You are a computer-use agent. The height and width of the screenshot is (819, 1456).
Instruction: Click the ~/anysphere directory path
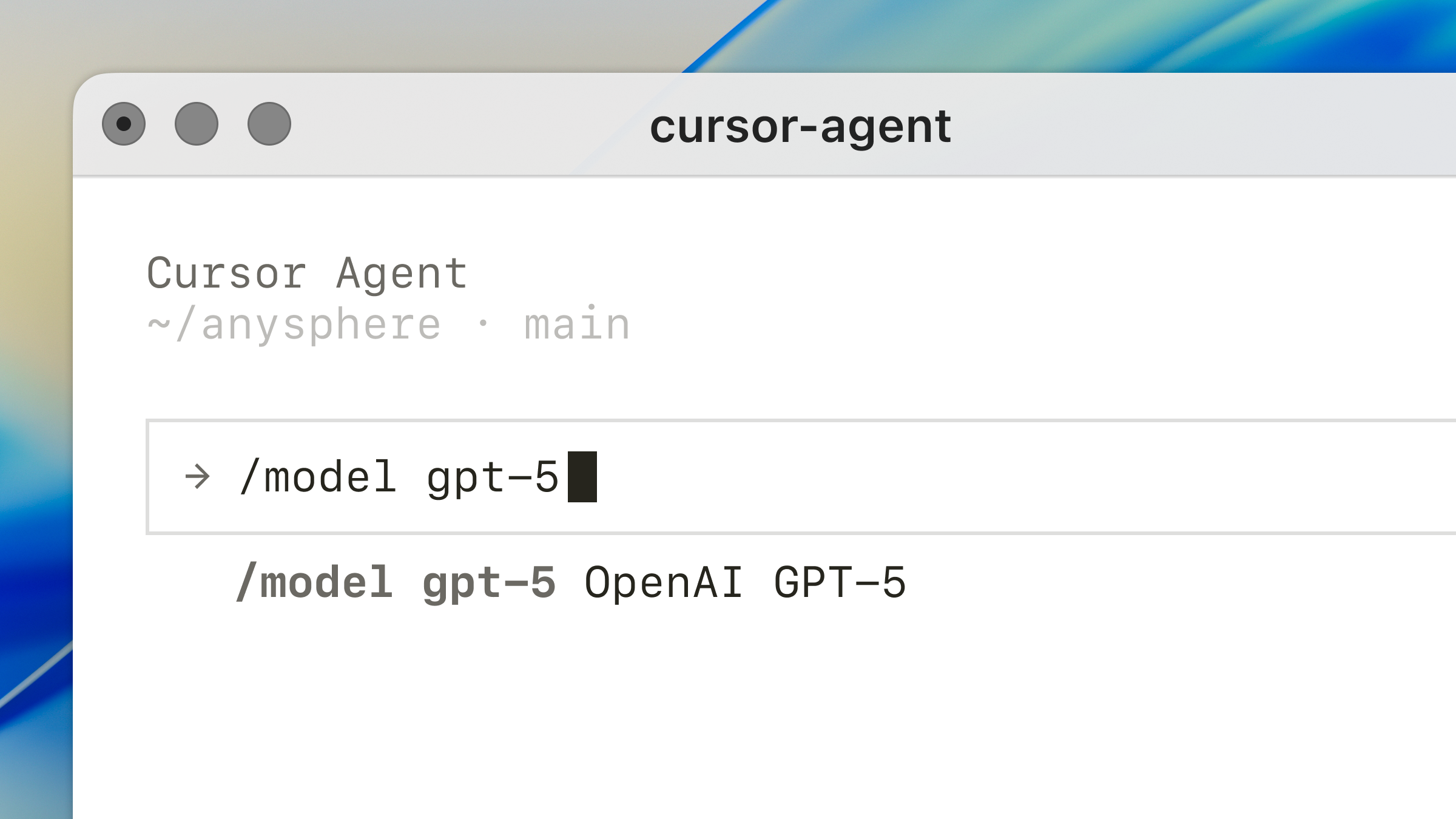(x=294, y=324)
